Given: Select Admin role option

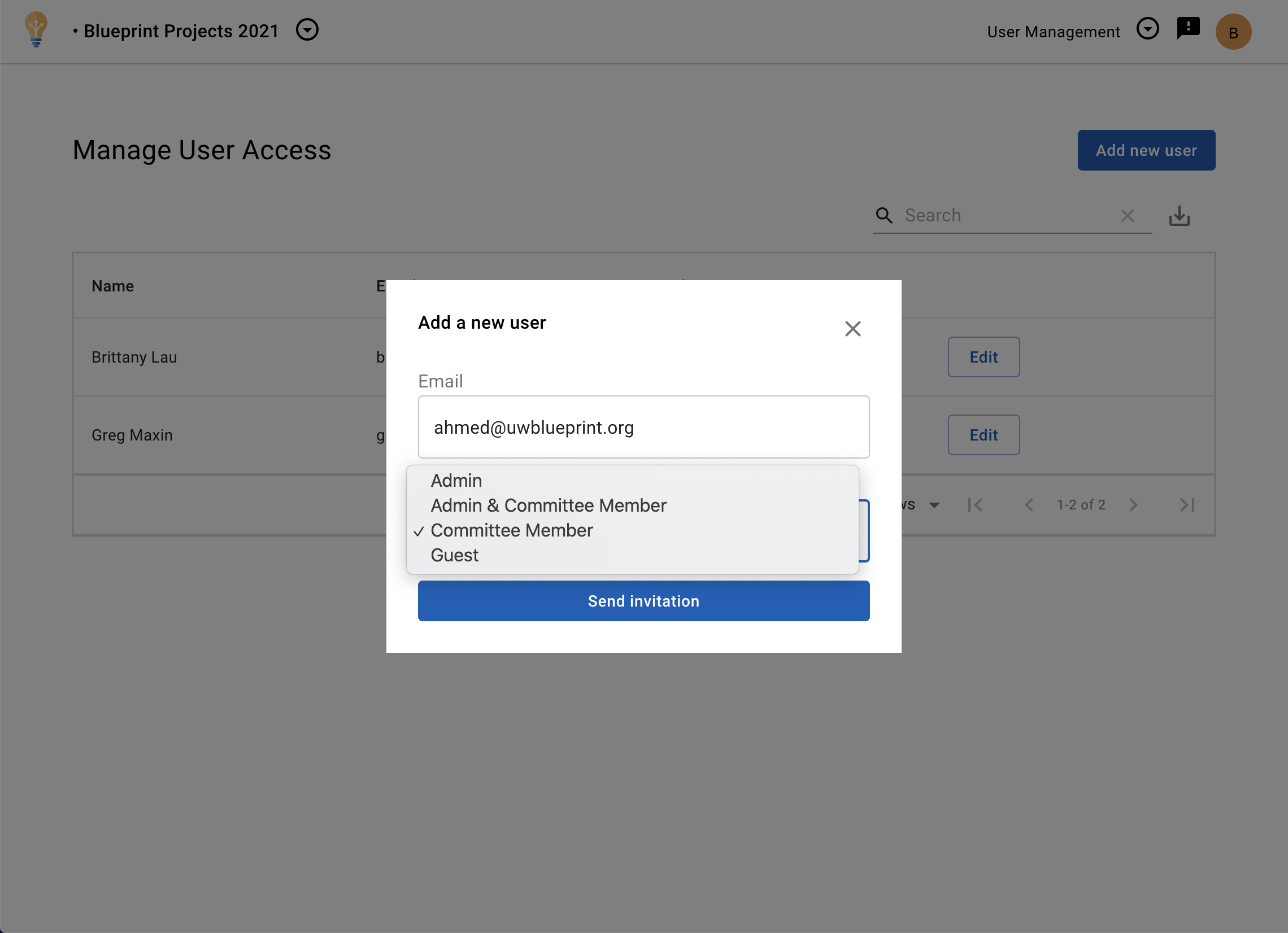Looking at the screenshot, I should click(456, 481).
